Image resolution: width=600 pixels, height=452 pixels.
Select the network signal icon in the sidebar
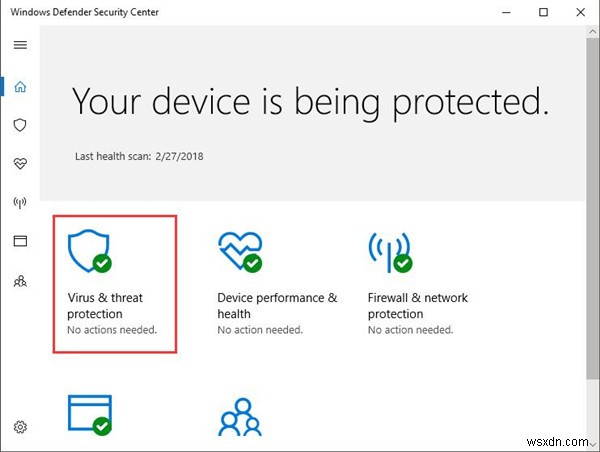20,203
